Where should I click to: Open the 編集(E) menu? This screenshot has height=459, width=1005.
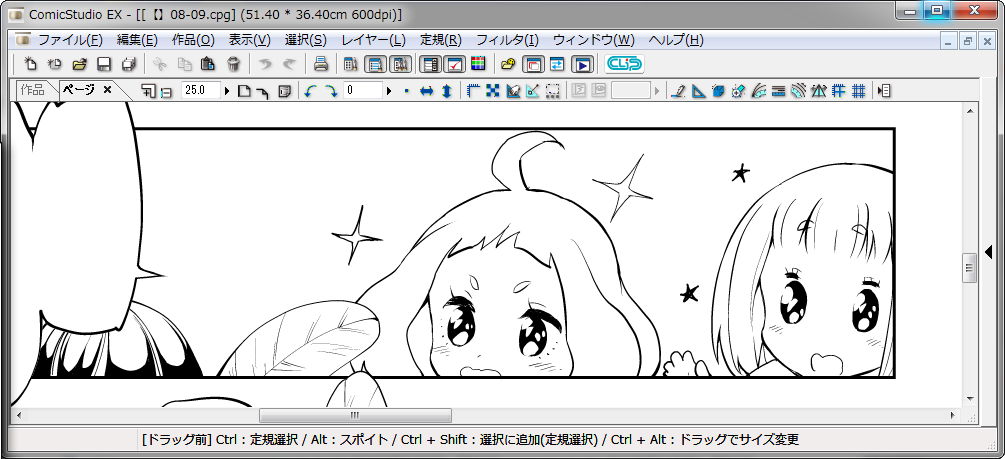137,40
